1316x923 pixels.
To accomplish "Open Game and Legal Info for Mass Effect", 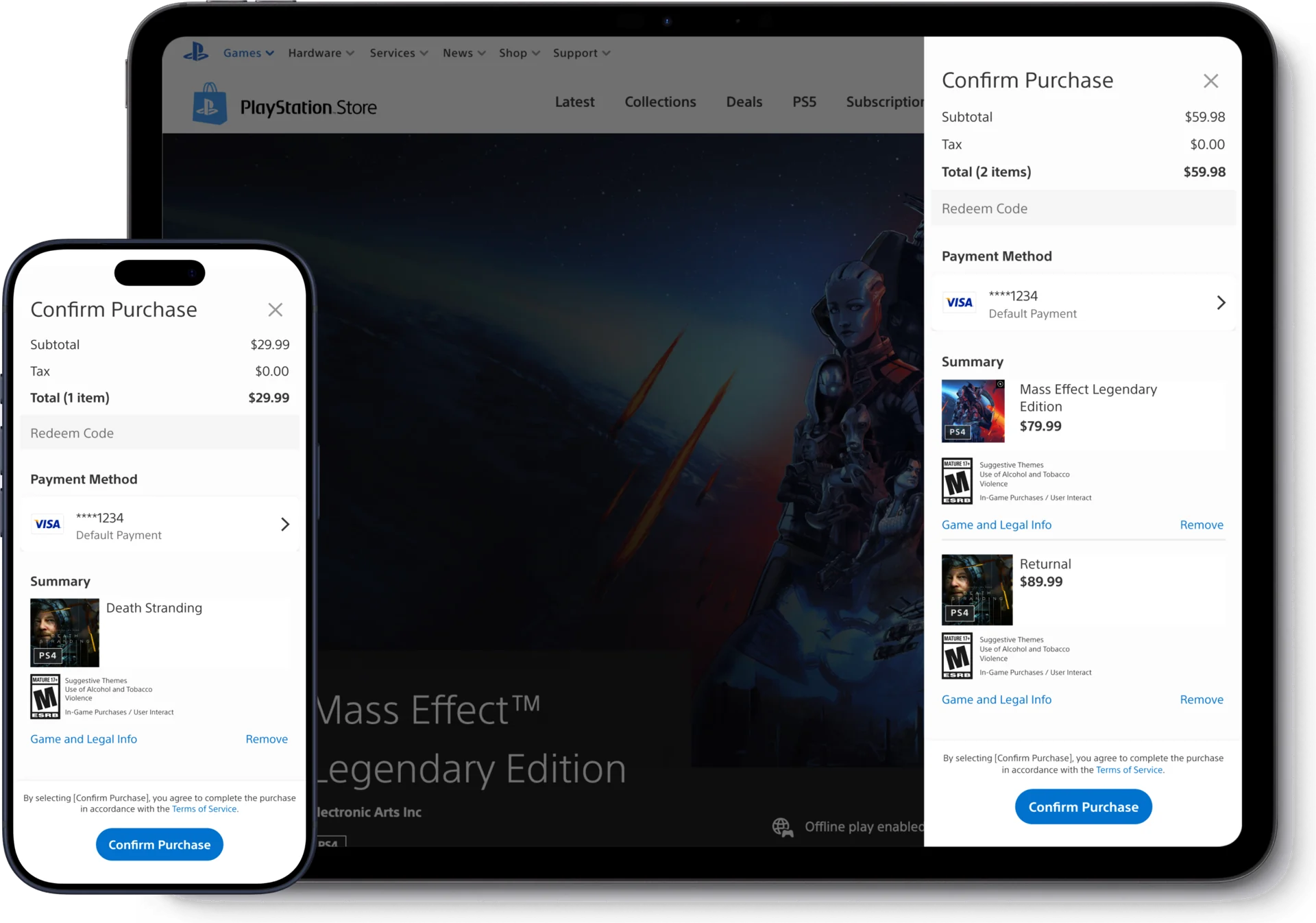I will (x=996, y=525).
